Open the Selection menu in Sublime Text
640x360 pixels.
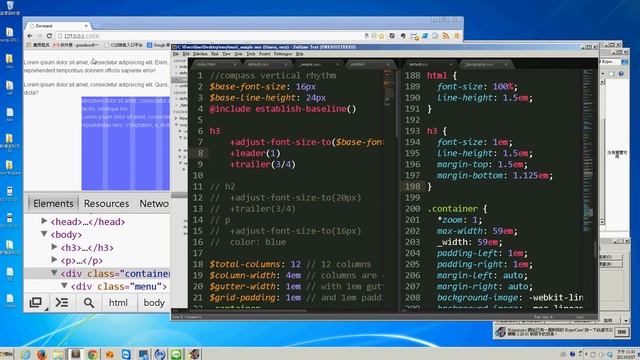click(x=200, y=54)
